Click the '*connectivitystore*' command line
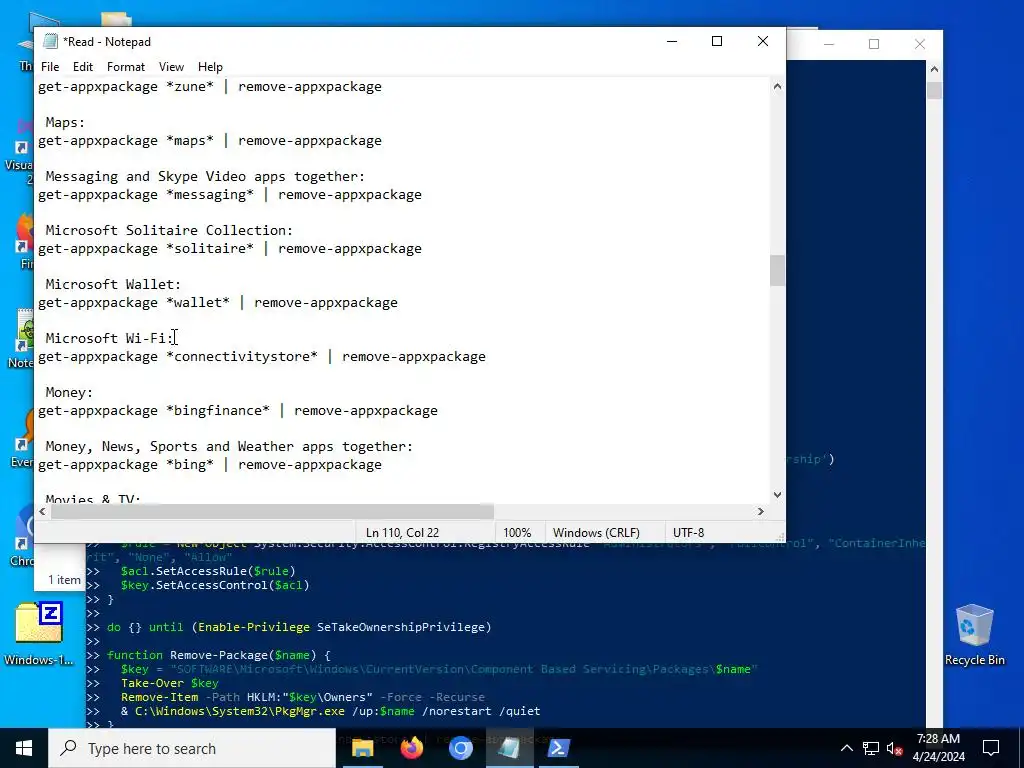 262,357
